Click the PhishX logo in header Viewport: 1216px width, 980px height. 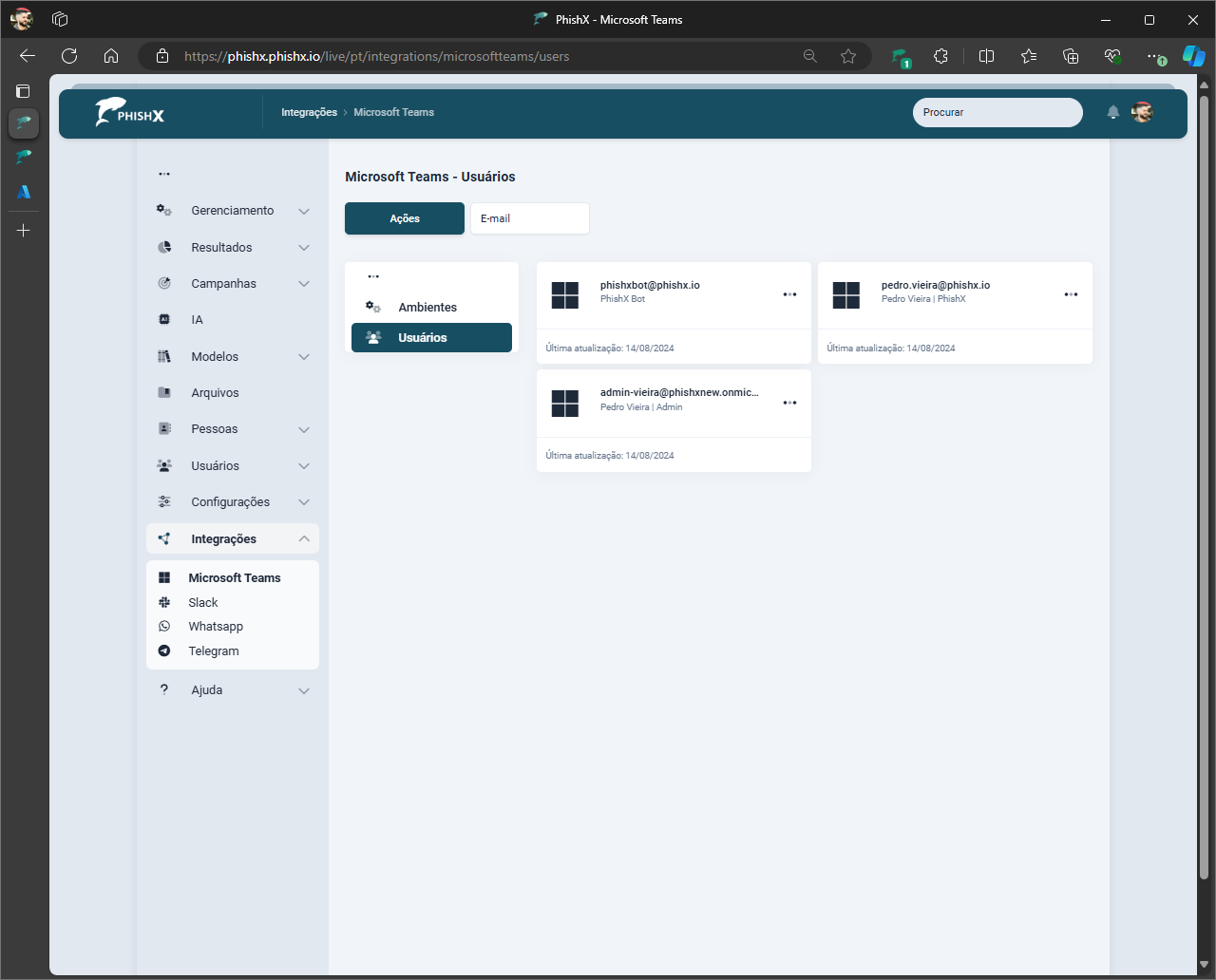tap(130, 112)
